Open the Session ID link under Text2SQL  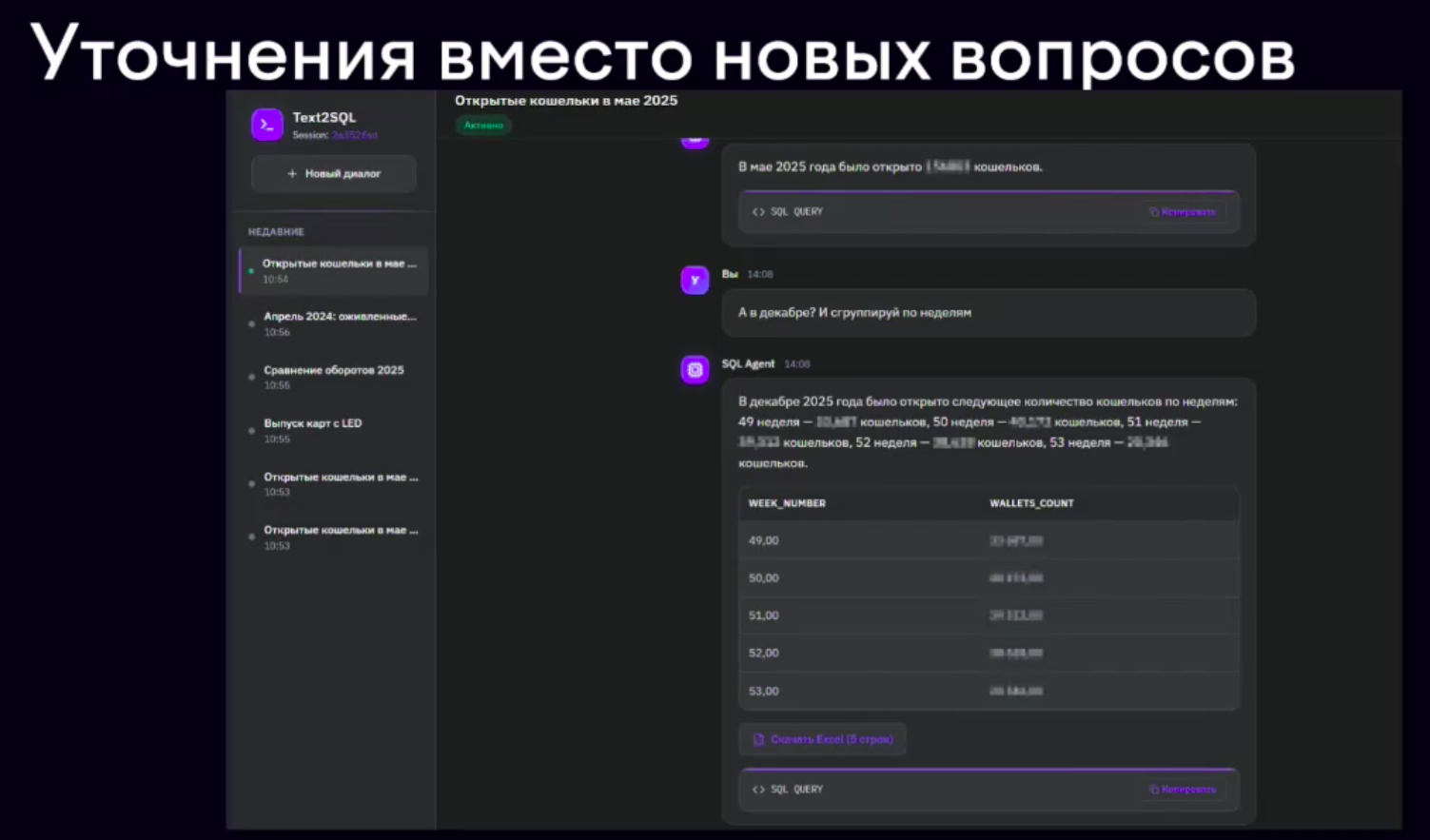point(354,135)
